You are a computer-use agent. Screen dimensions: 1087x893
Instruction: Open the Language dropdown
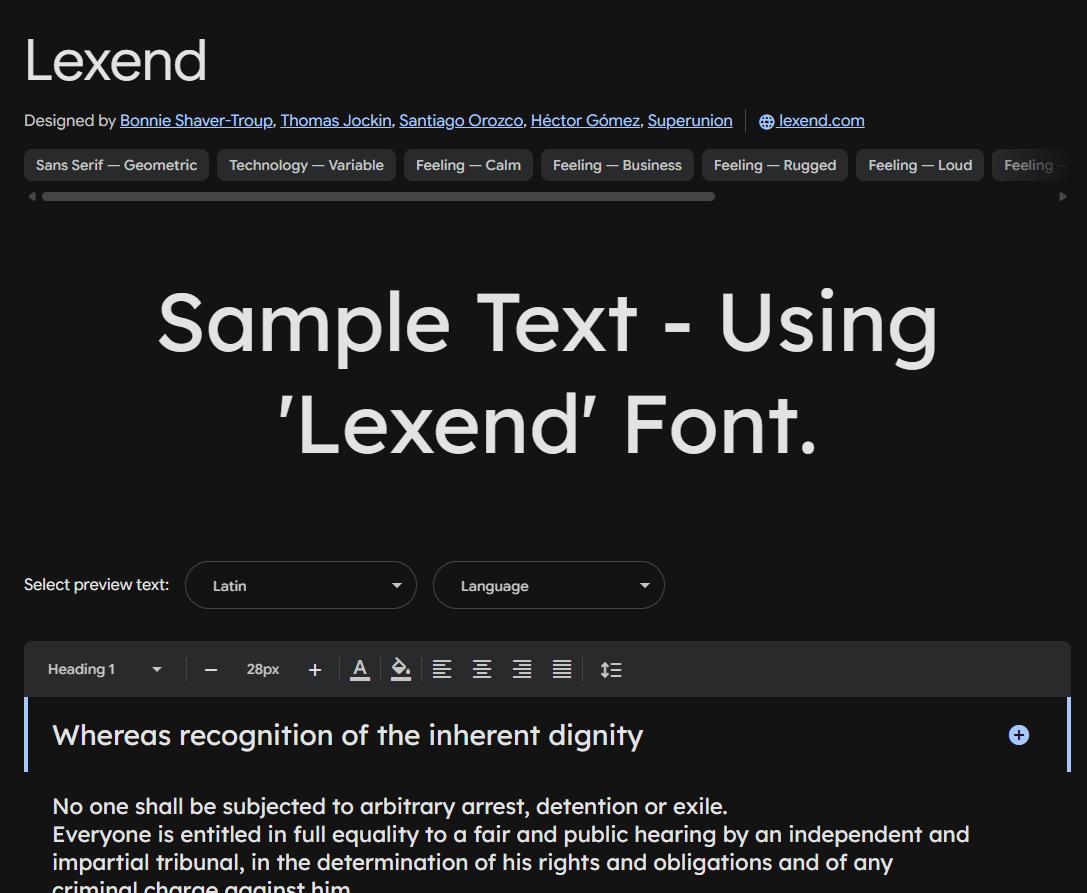click(x=548, y=585)
